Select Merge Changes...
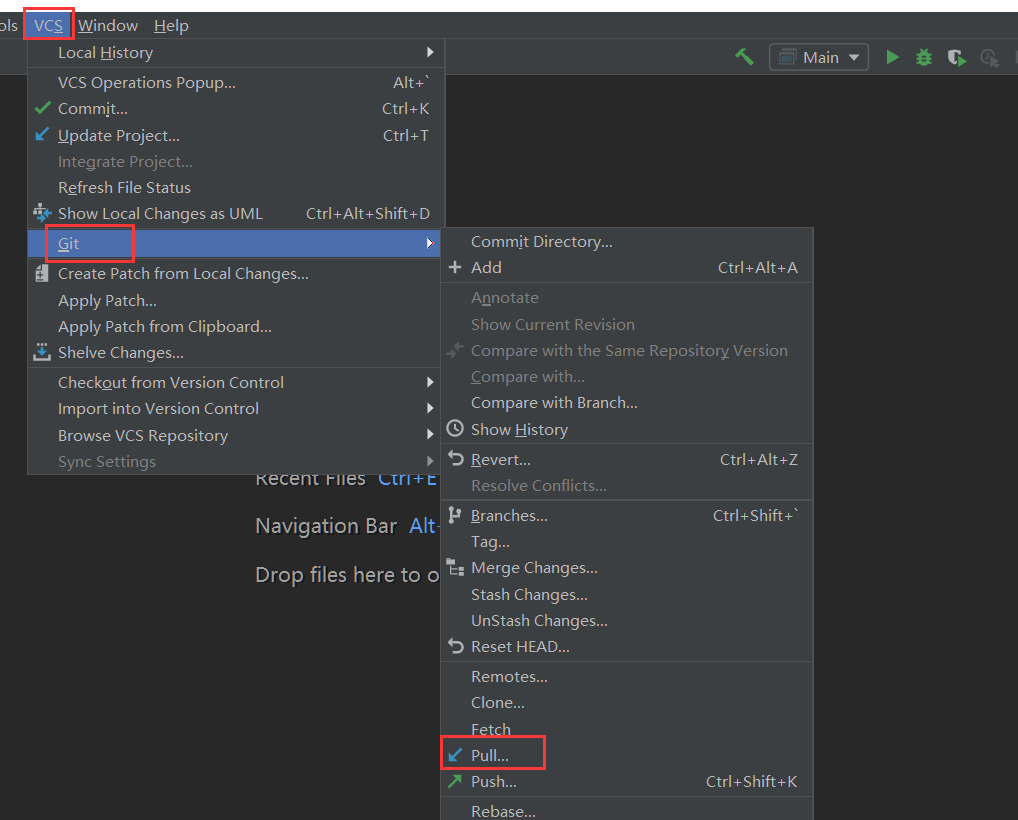Image resolution: width=1018 pixels, height=820 pixels. click(x=627, y=568)
